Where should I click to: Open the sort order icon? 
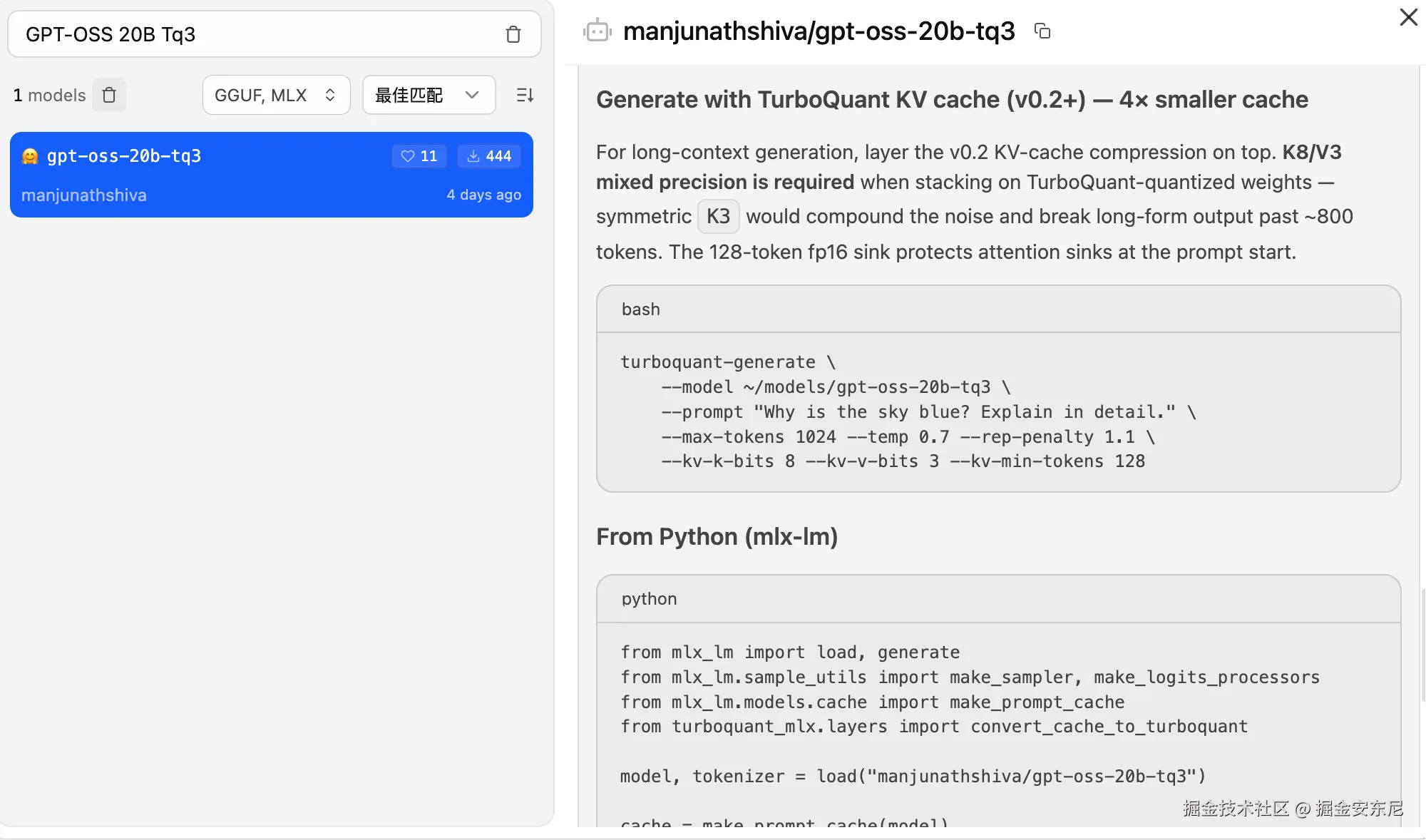click(x=525, y=95)
